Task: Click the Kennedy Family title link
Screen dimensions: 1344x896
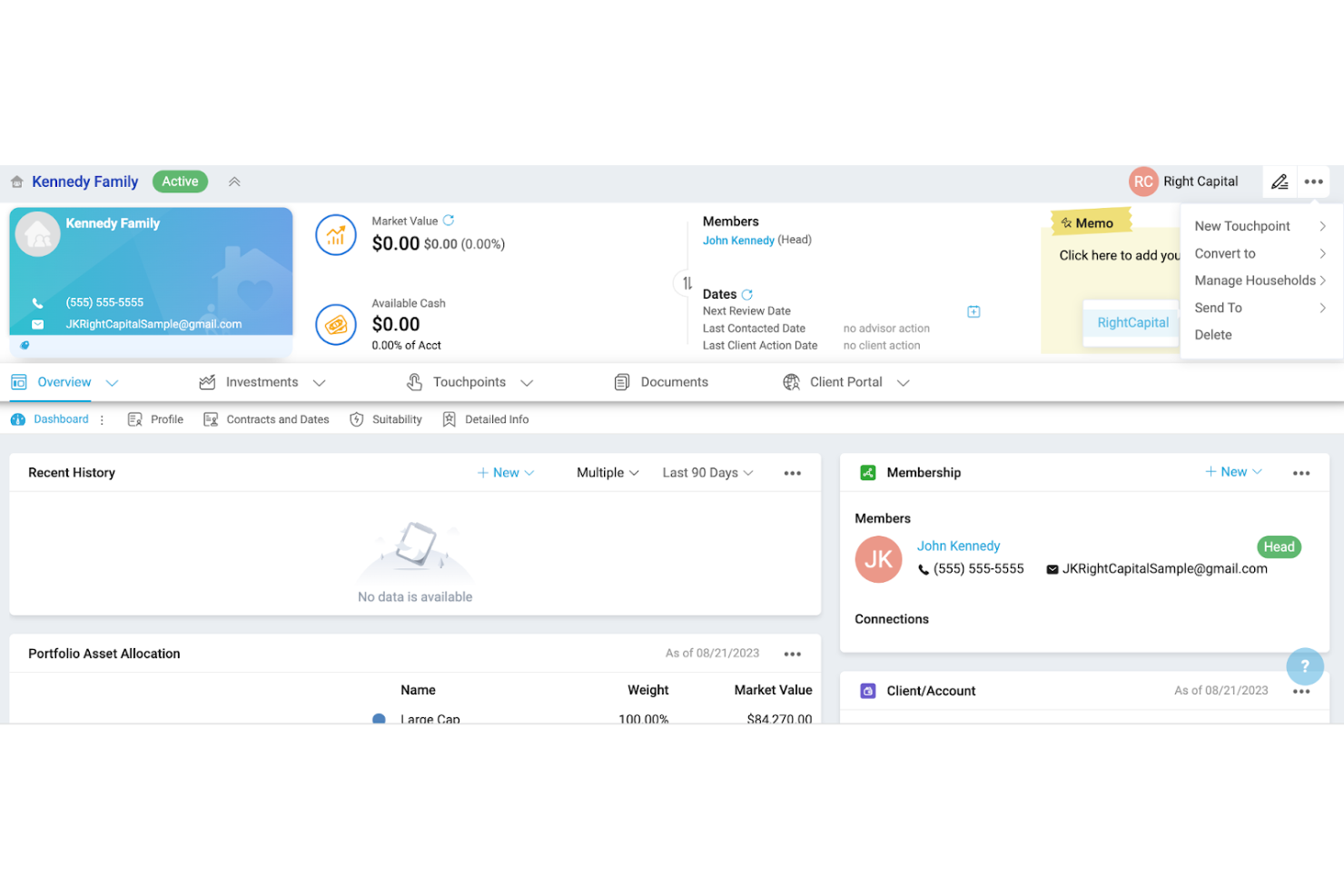Action: [85, 182]
